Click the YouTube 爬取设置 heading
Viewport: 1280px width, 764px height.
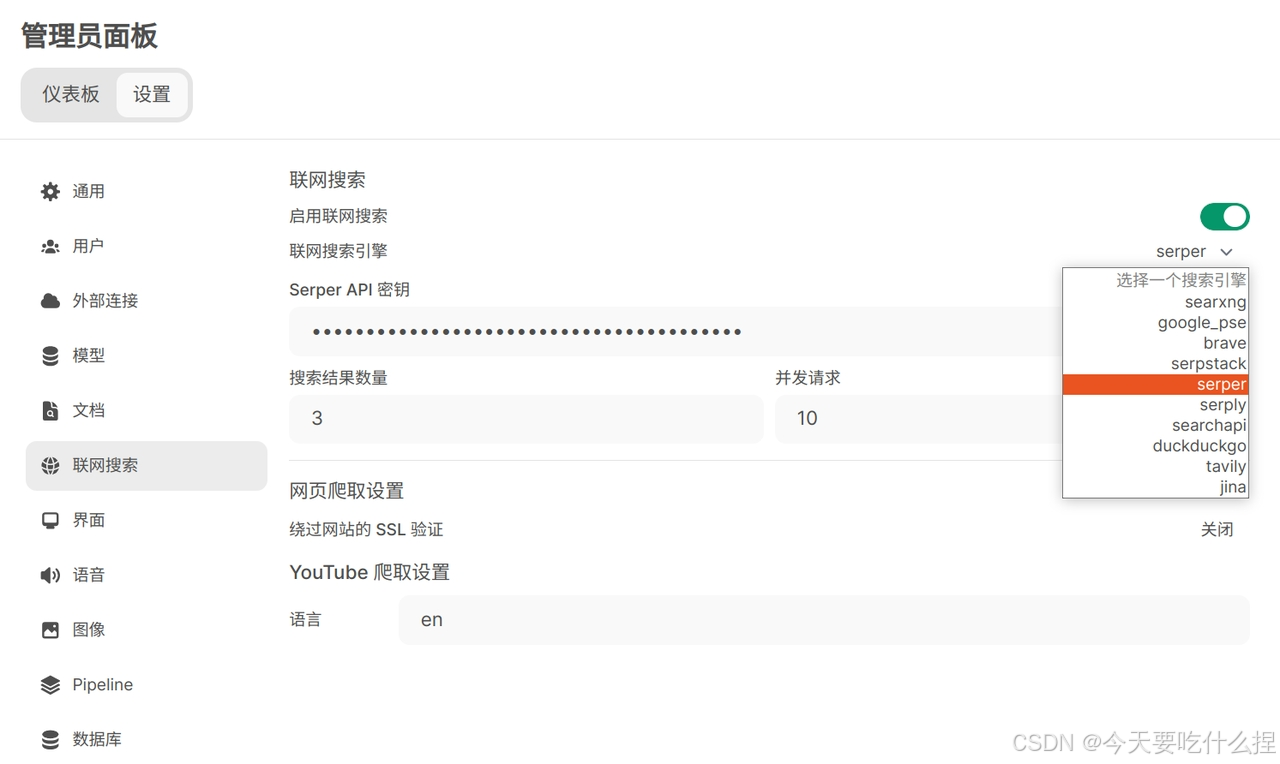[369, 572]
